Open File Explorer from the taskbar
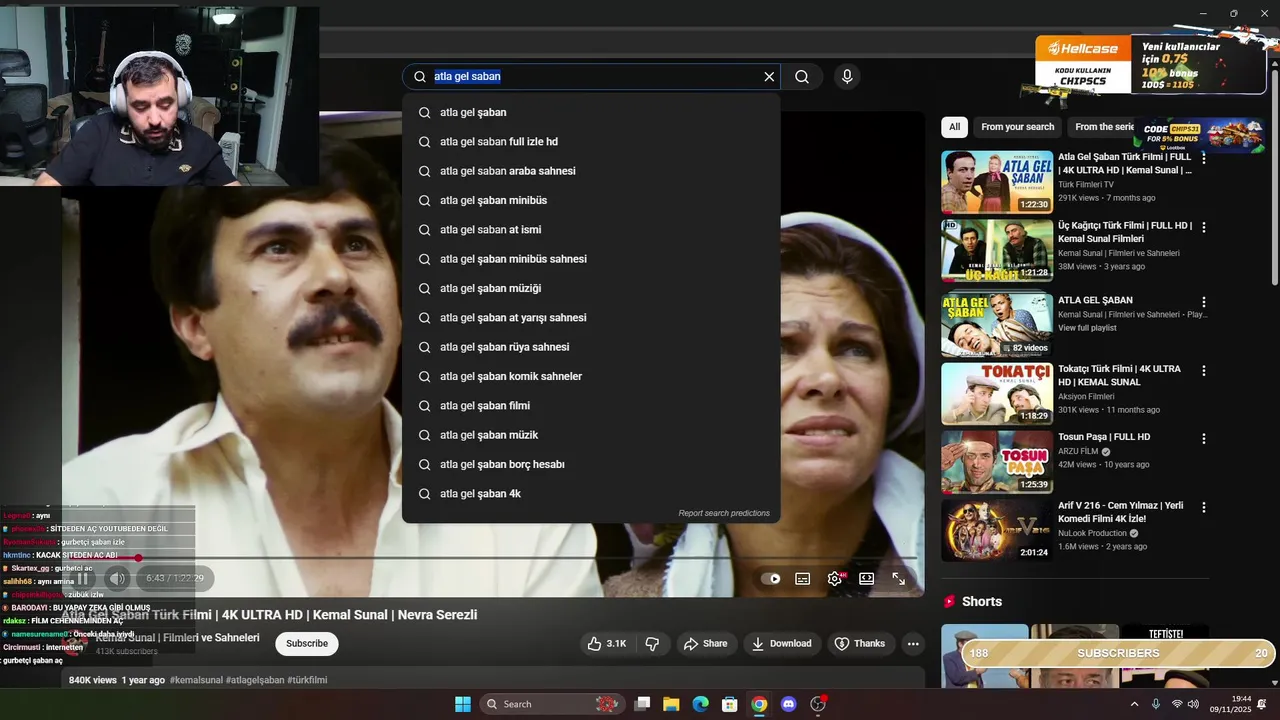Screen dimensions: 1280x720 [671, 704]
